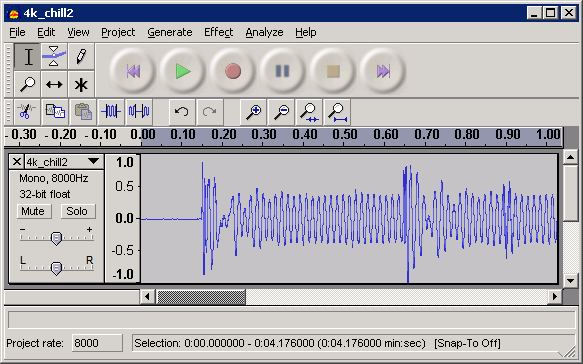Select the Time Shift tool

point(54,84)
